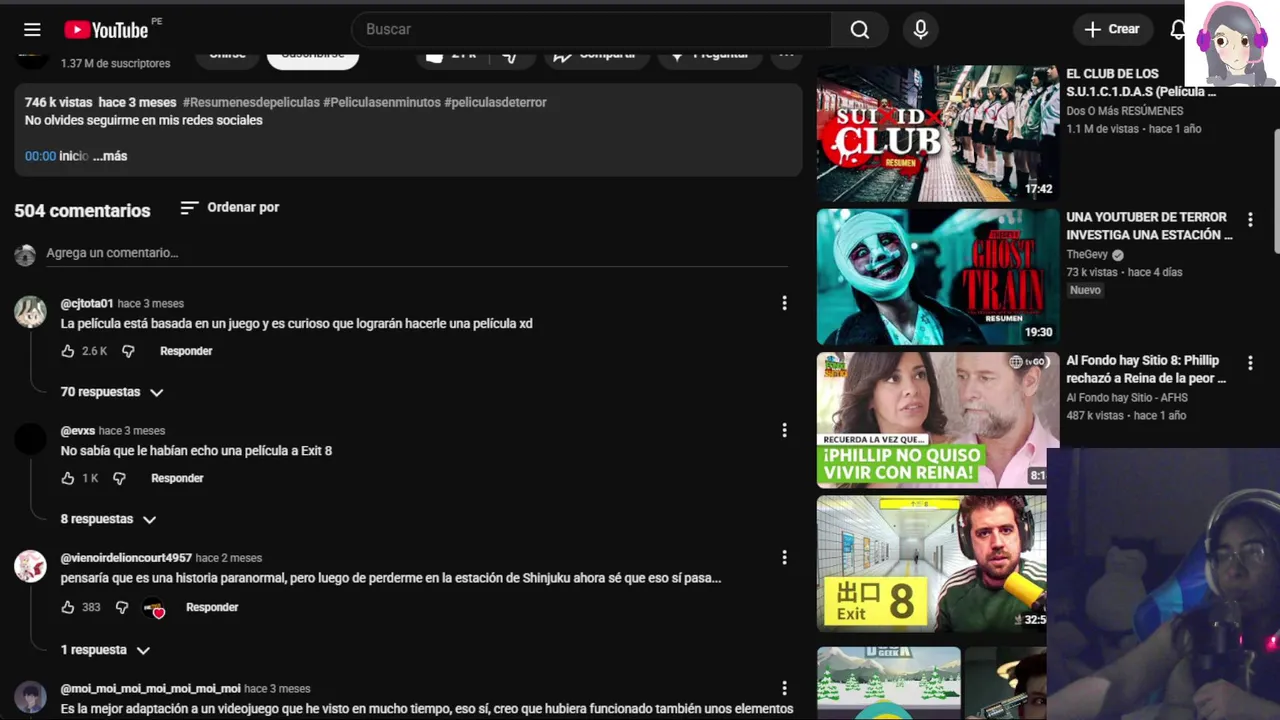Screen dimensions: 1280x720
Task: Focus the Buscar search field
Action: coord(591,30)
